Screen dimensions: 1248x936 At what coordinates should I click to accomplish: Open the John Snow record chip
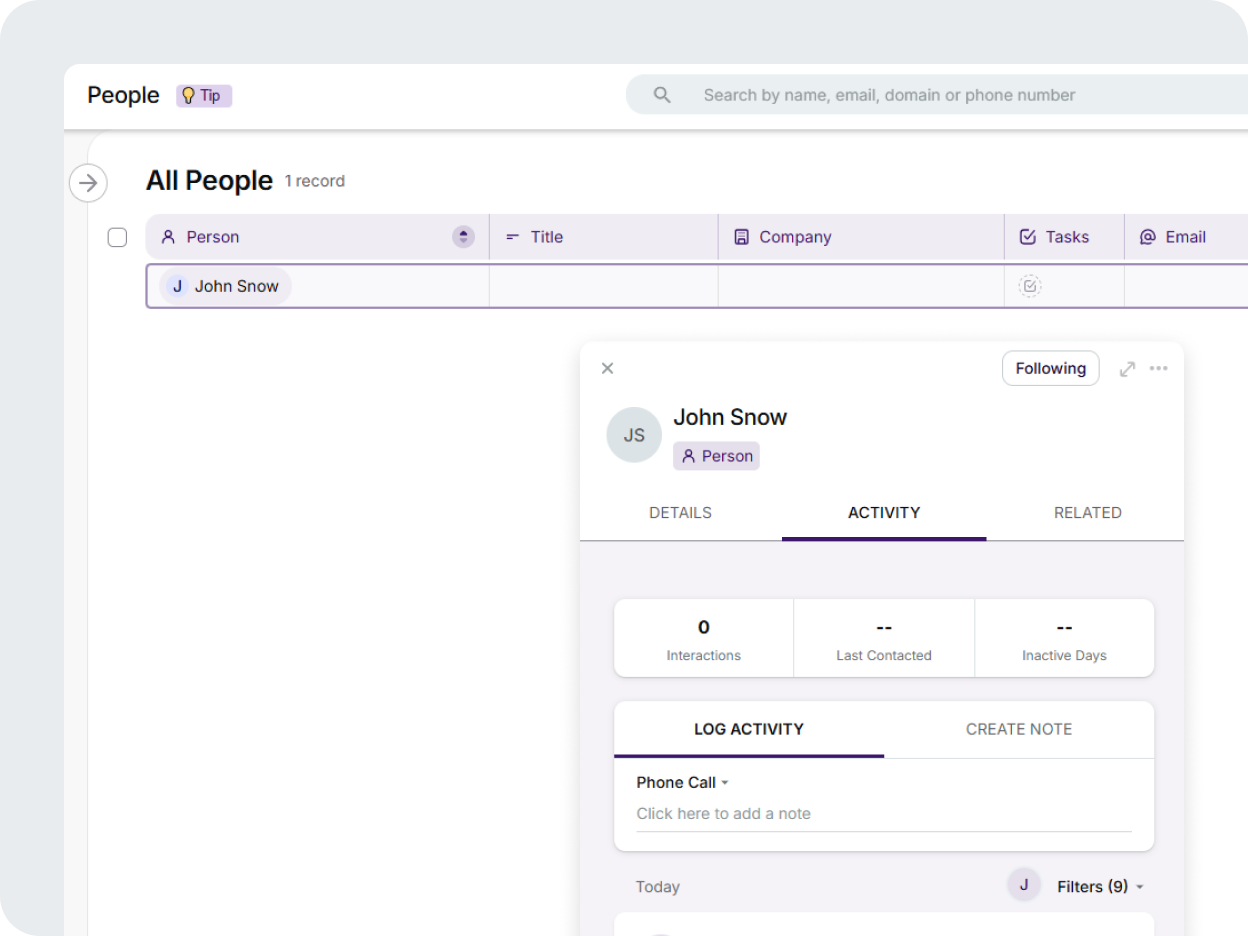[225, 287]
